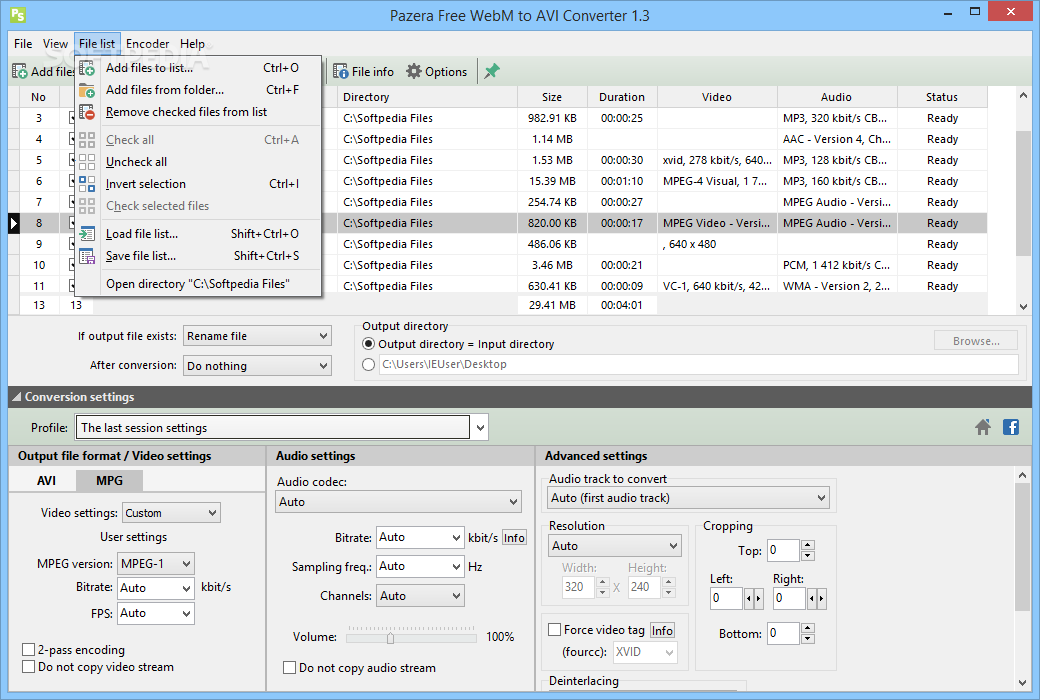Image resolution: width=1040 pixels, height=700 pixels.
Task: Open the Resolution Auto dropdown
Action: [614, 545]
